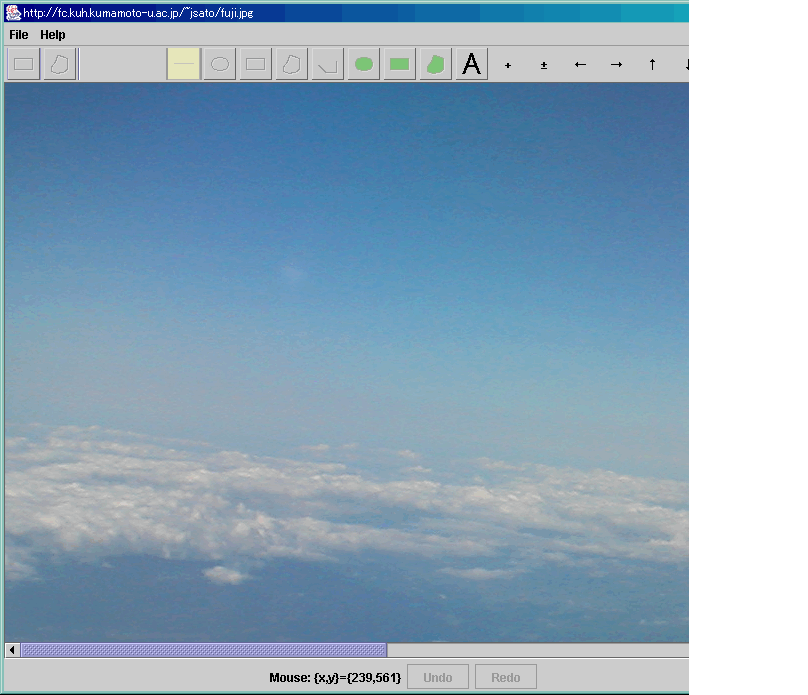Click the left arrow toolbar button
The width and height of the screenshot is (808, 695).
pos(580,65)
